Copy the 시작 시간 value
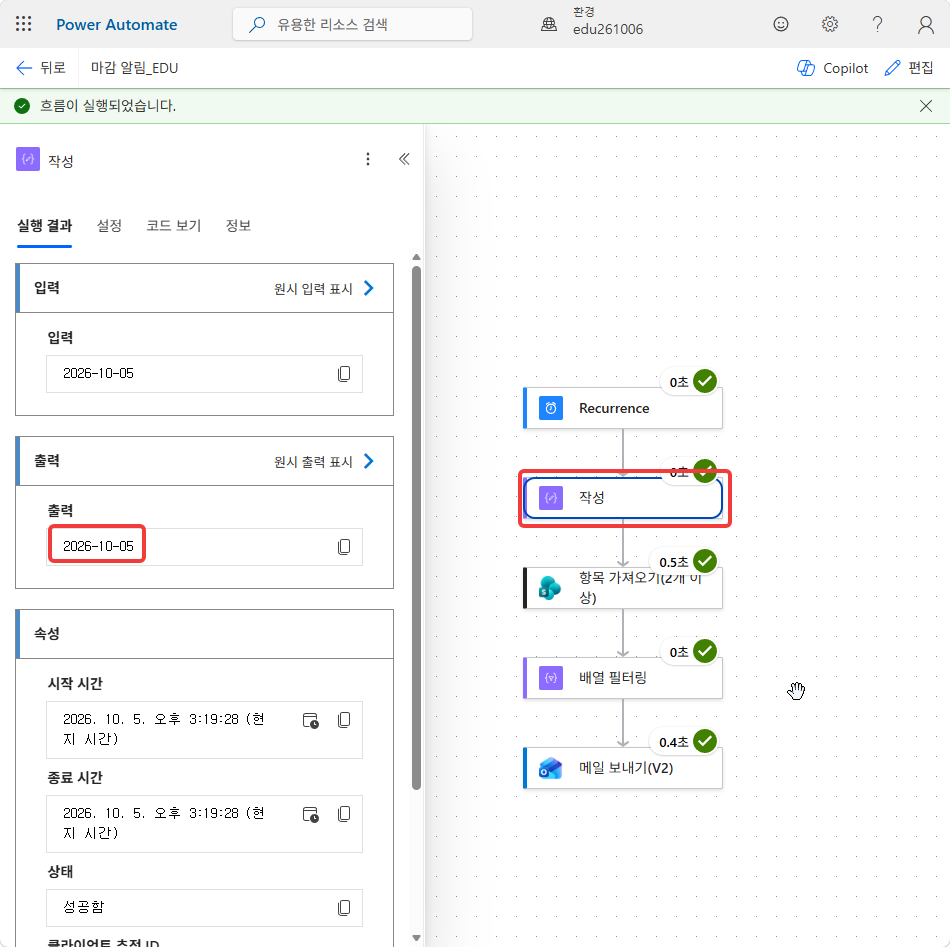 point(344,720)
